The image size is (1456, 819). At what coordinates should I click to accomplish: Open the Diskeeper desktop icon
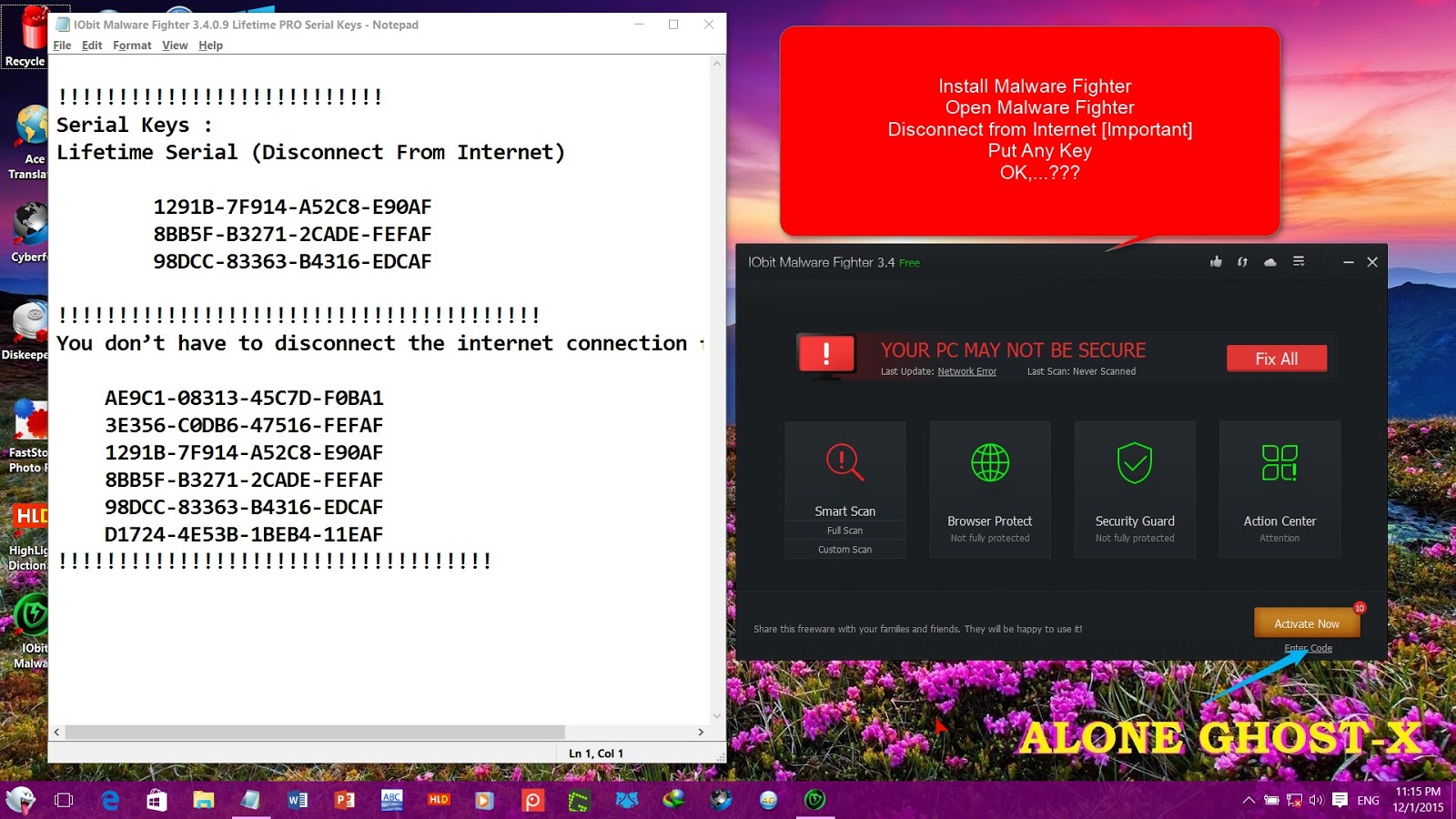click(25, 331)
